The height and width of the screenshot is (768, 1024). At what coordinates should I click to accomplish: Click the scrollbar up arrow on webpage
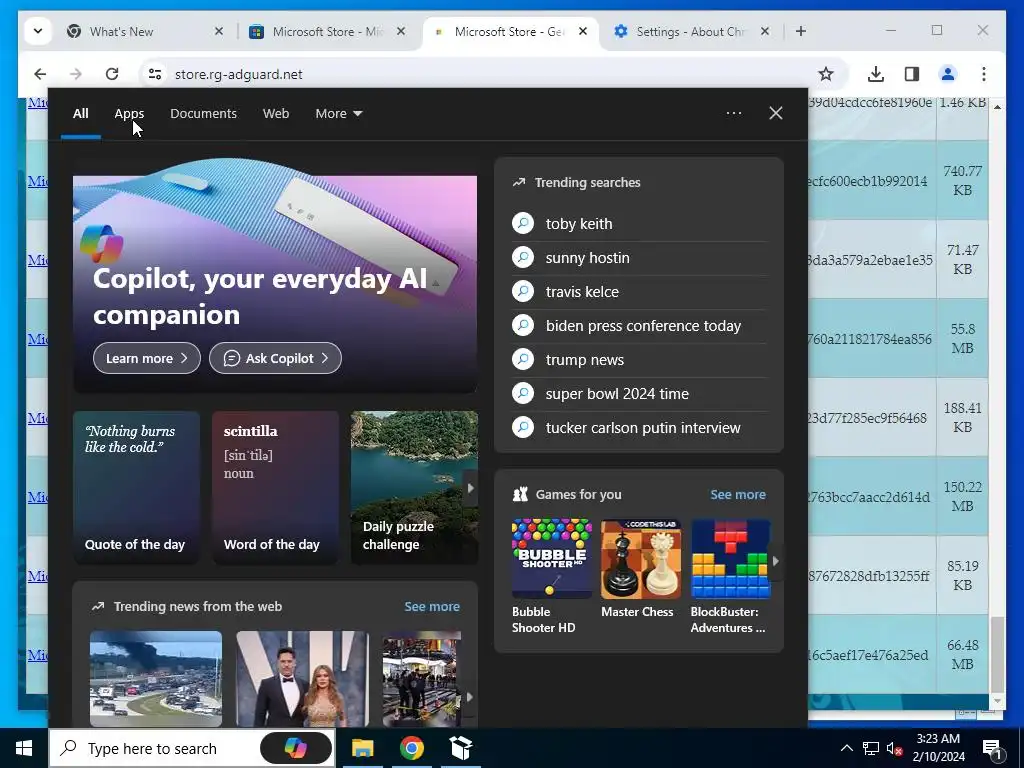pyautogui.click(x=997, y=106)
